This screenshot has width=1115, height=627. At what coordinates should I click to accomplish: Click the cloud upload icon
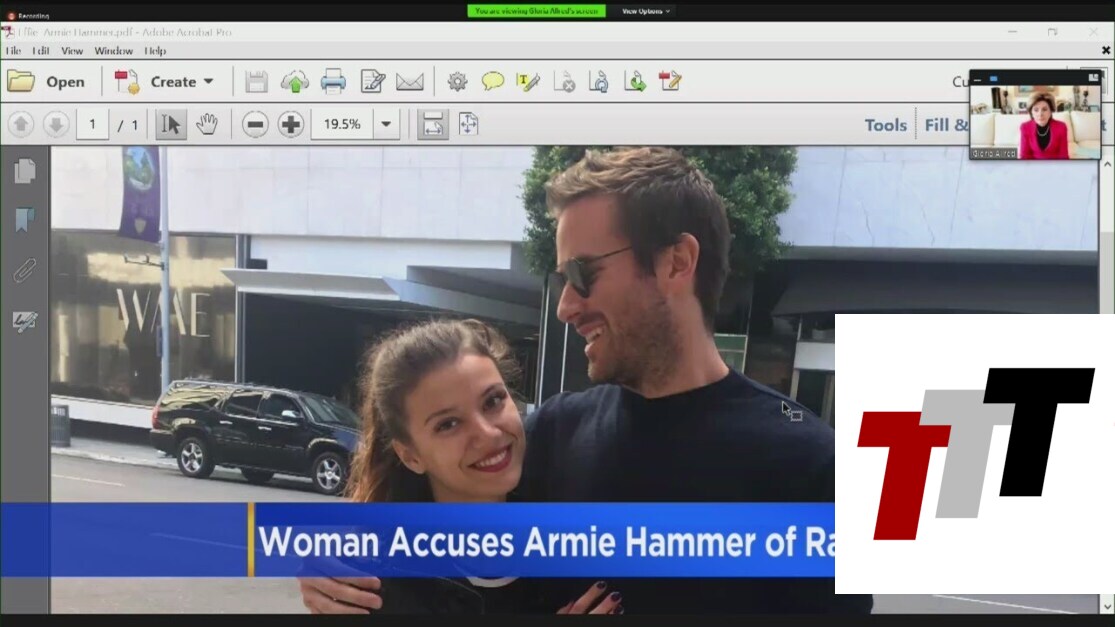point(294,81)
